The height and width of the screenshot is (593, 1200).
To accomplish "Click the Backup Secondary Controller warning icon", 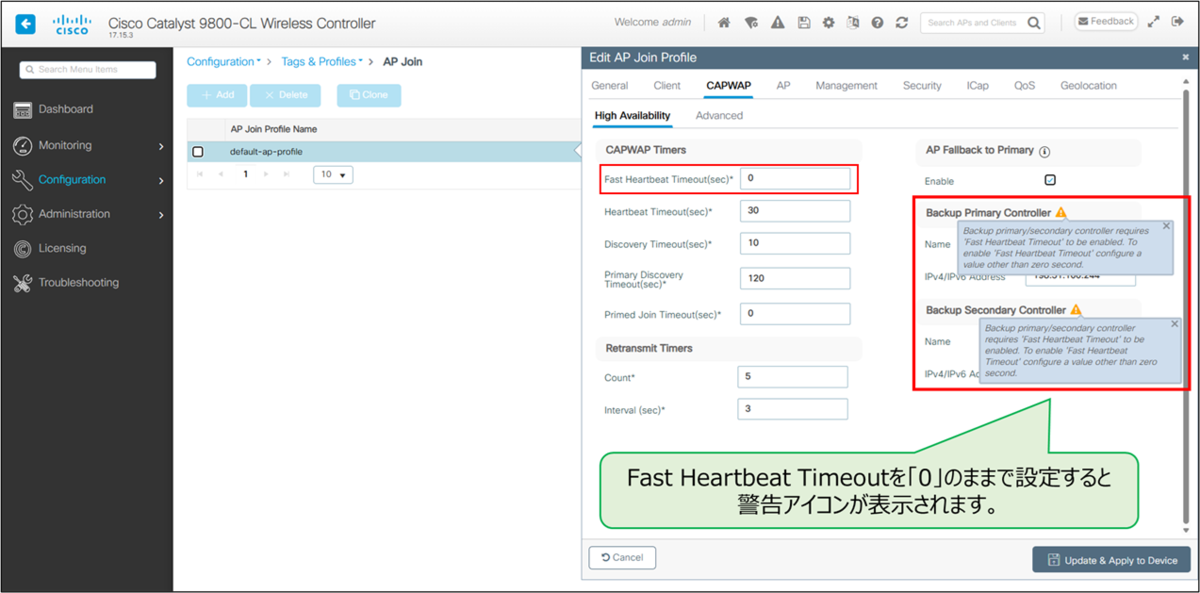I will click(x=1076, y=310).
